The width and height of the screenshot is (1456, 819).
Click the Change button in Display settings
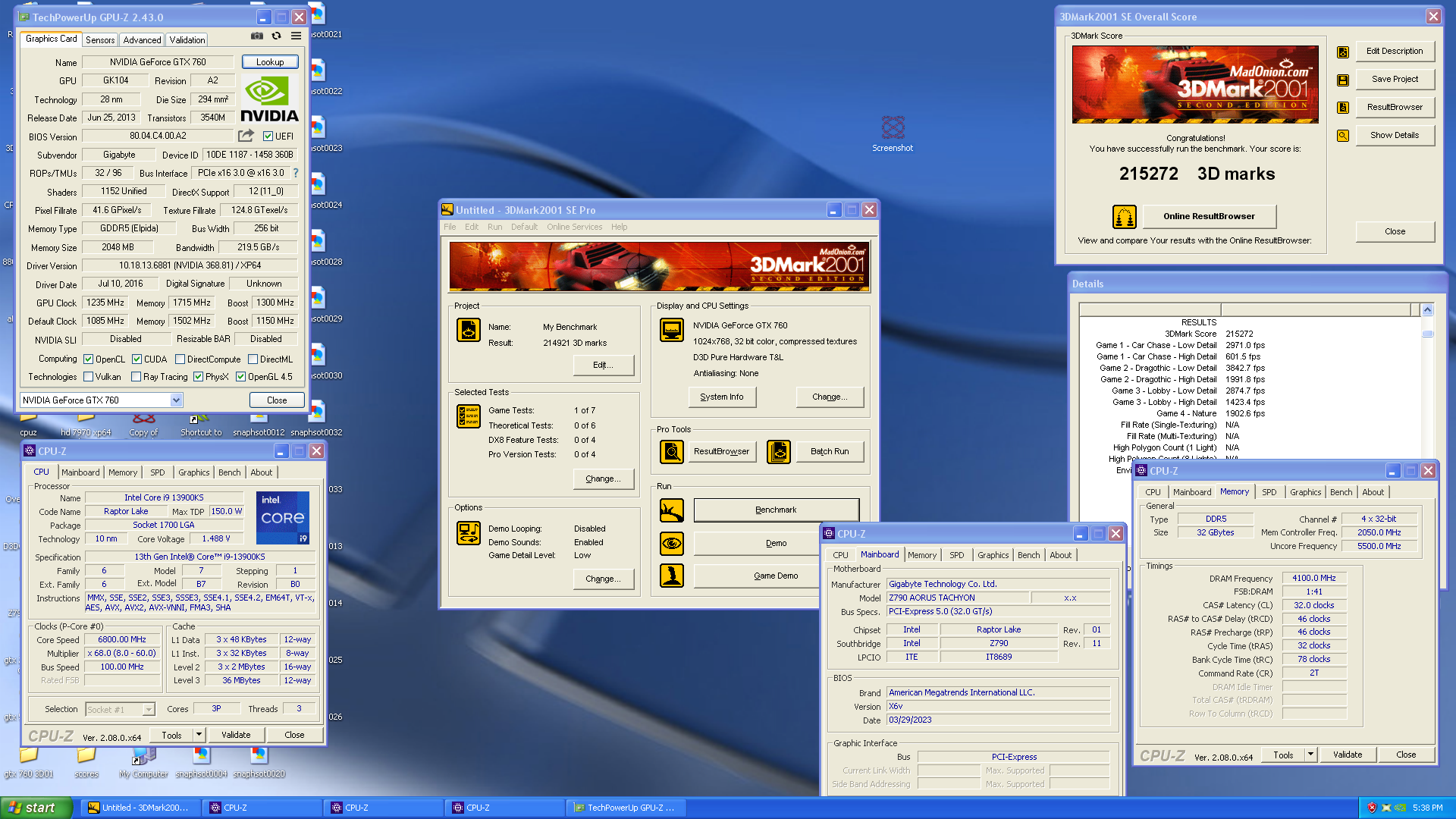830,397
